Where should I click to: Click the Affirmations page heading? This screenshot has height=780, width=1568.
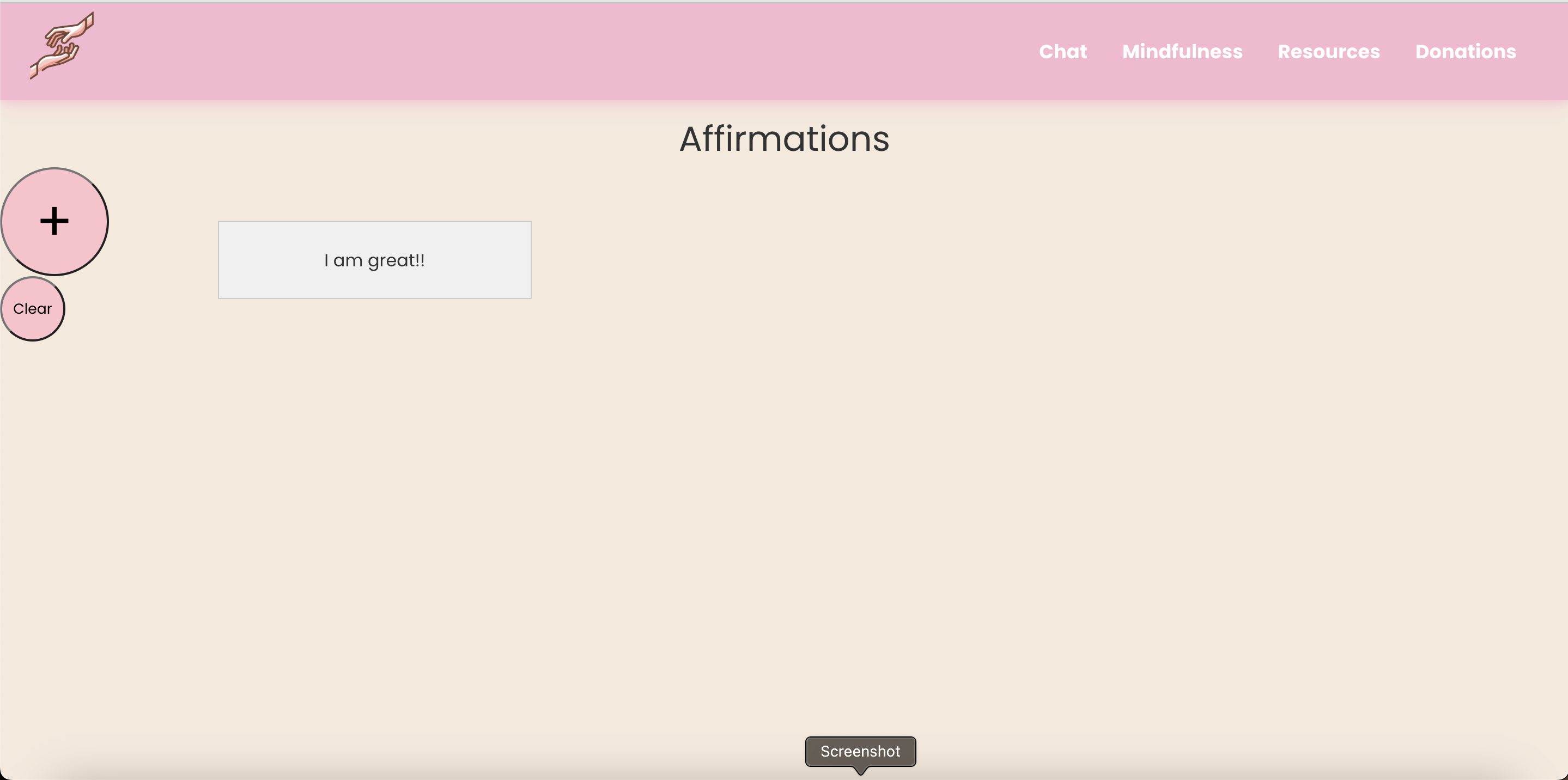784,139
